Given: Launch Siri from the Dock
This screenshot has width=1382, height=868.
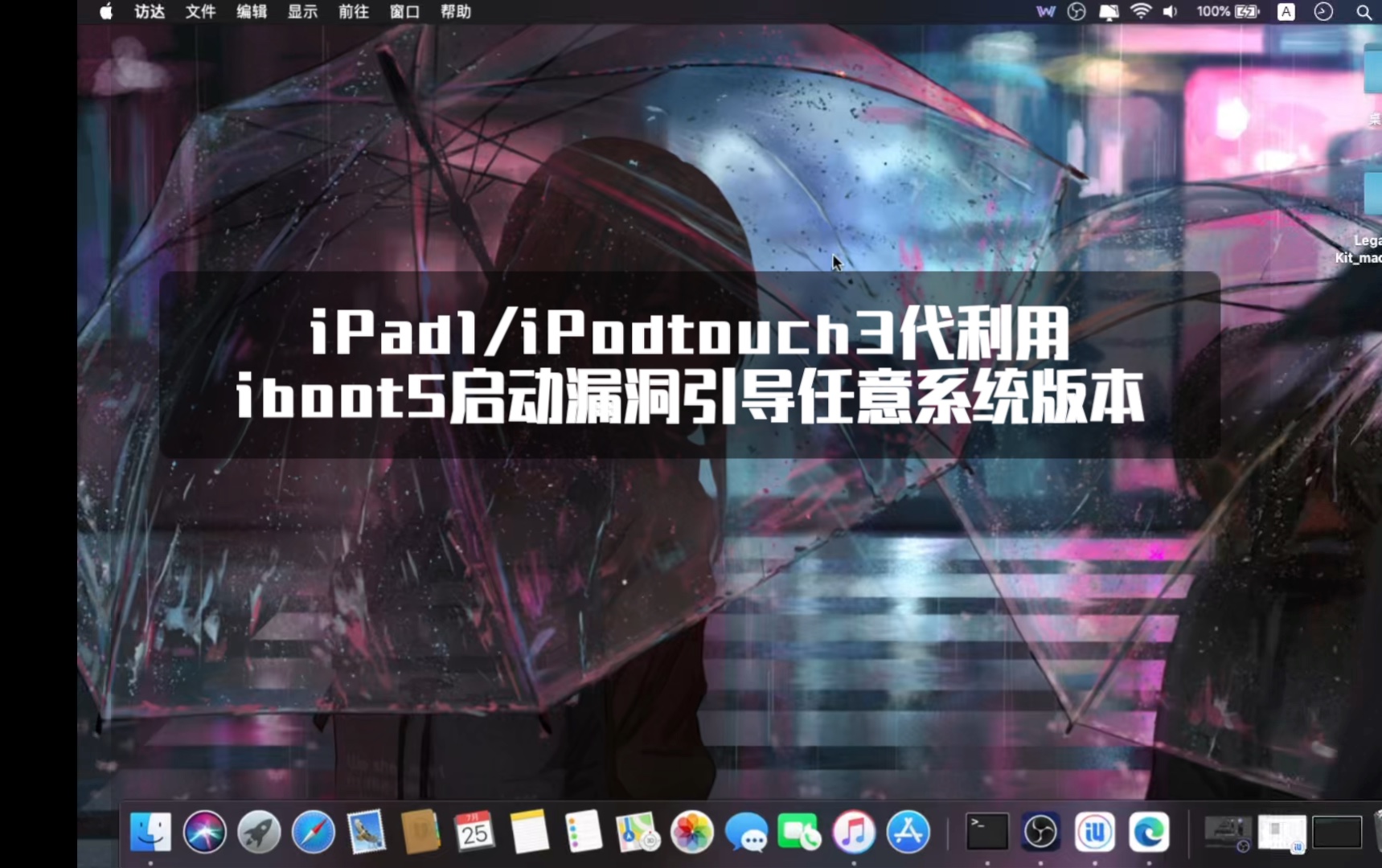Looking at the screenshot, I should coord(204,832).
